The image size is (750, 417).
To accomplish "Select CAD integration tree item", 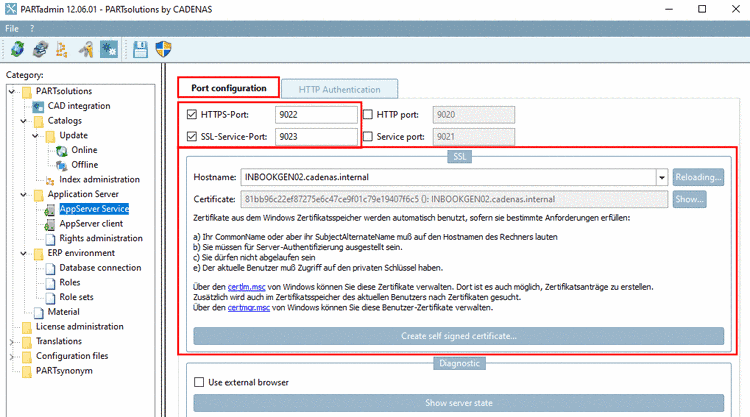I will 79,106.
